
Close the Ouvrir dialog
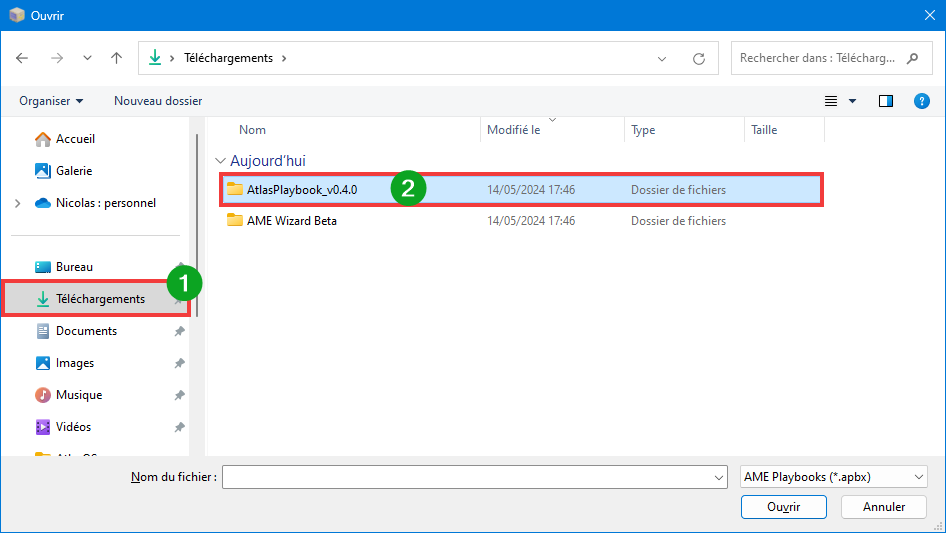coord(930,16)
